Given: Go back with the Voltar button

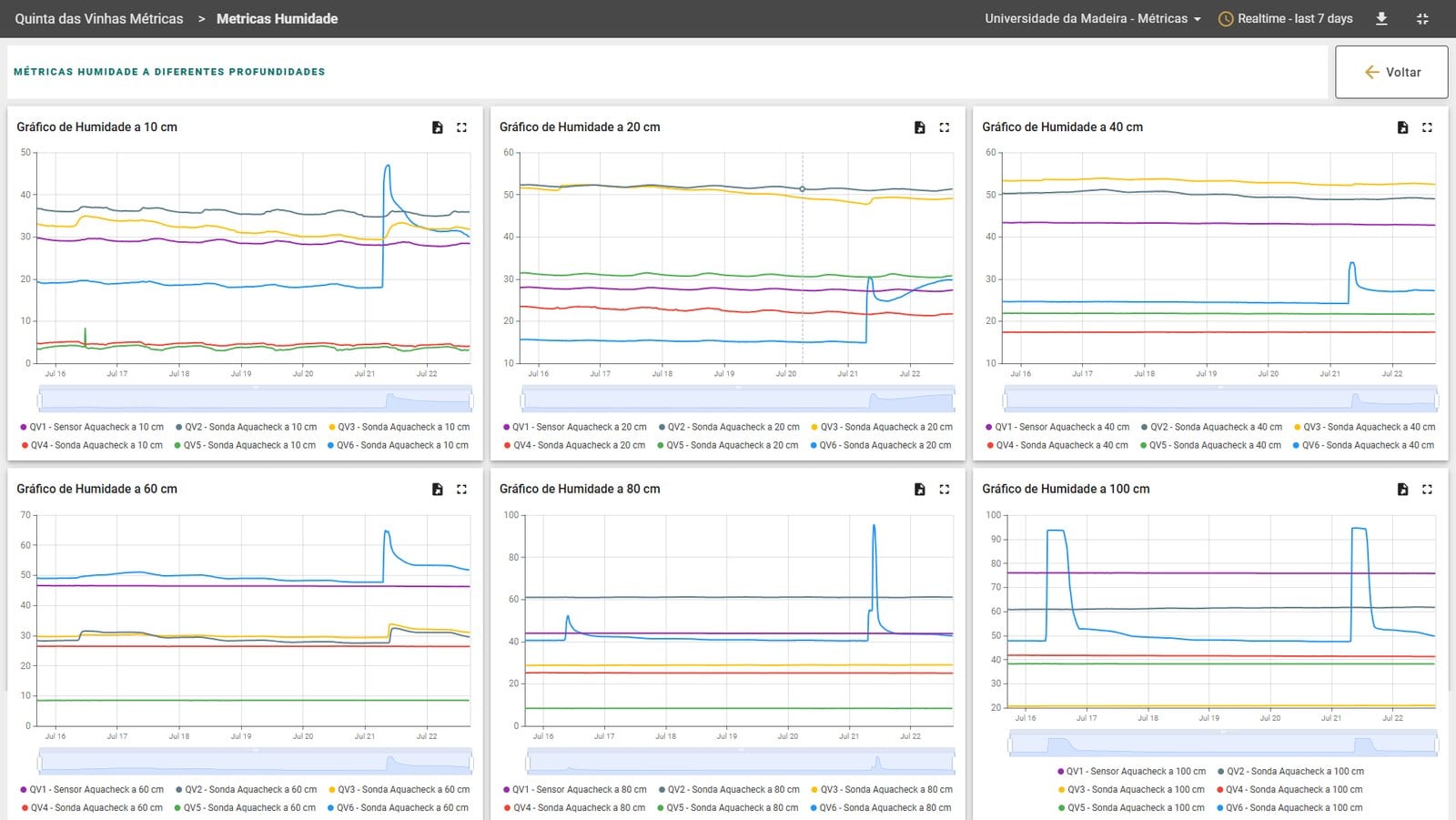Looking at the screenshot, I should click(x=1391, y=72).
